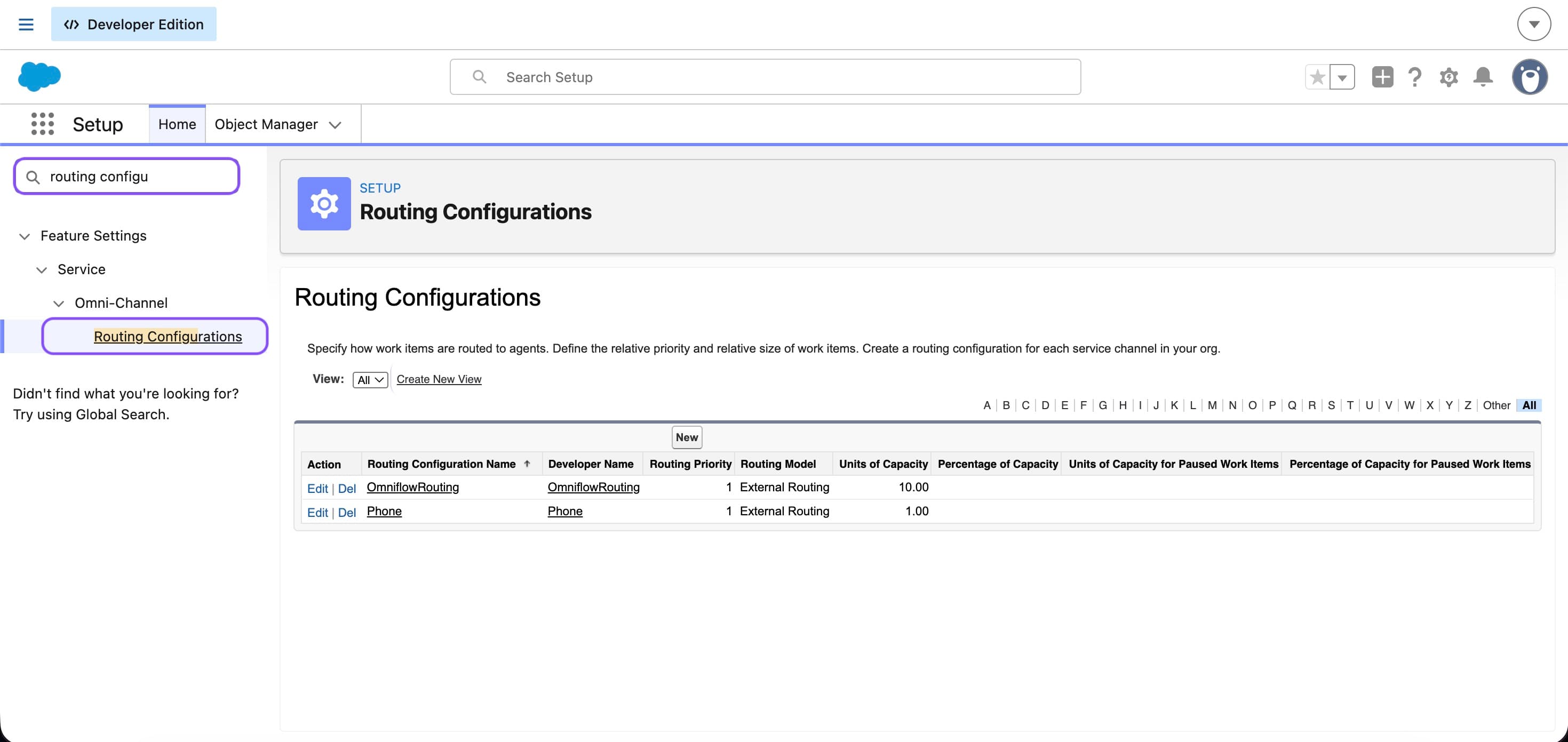Viewport: 1568px width, 742px height.
Task: Click External Routing in the Phone row
Action: 784,512
